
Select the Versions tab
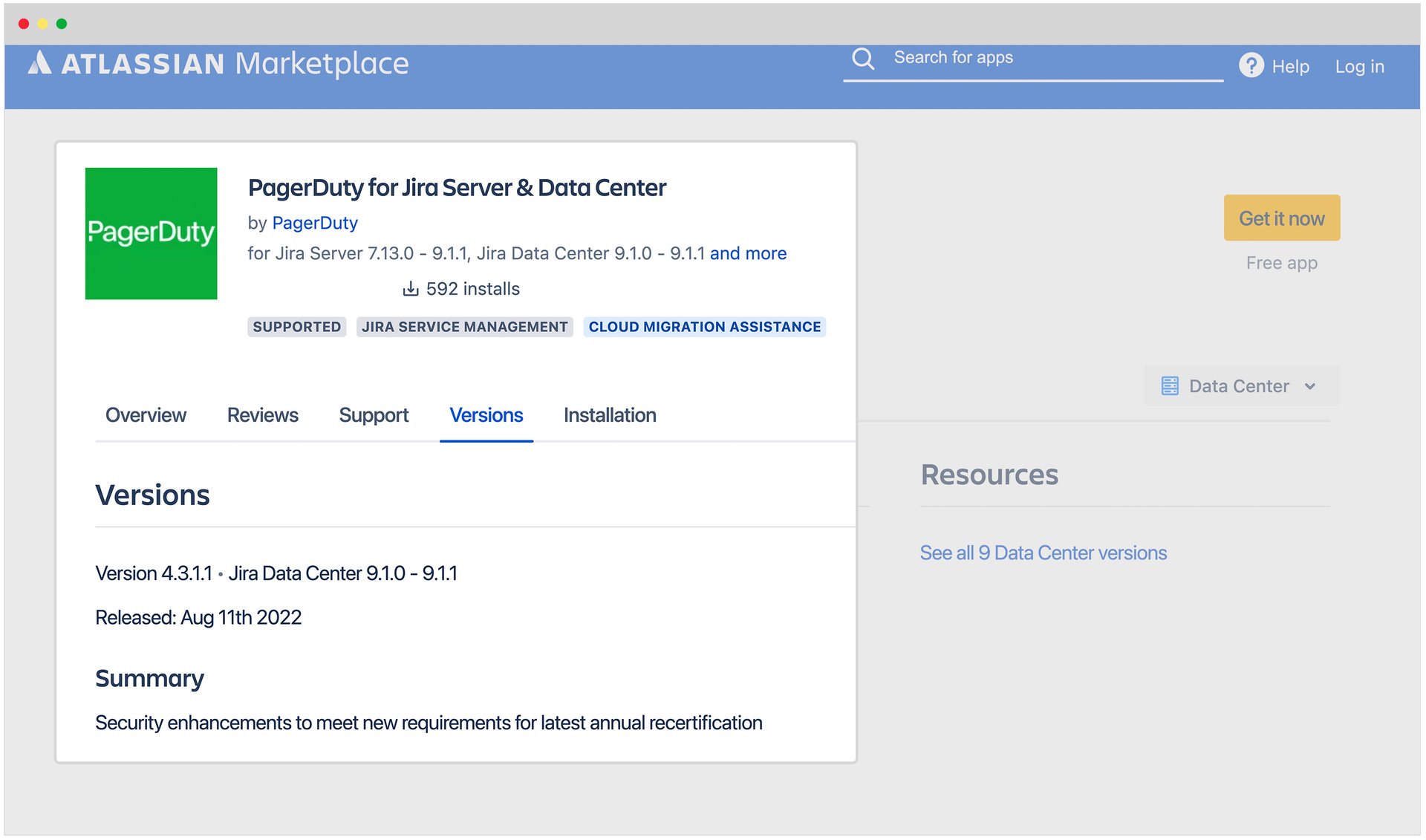coord(486,415)
